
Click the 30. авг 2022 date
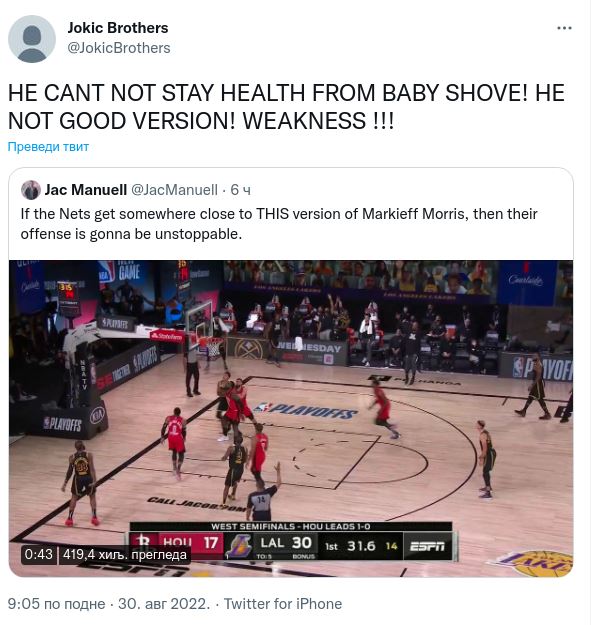164,604
